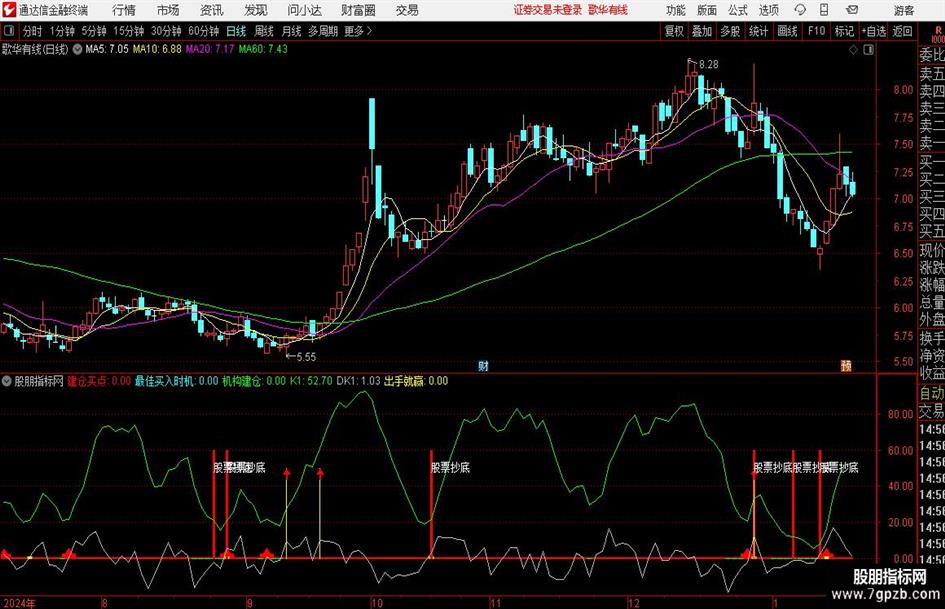Click the MA20: 7.17 label
945x609 pixels.
(210, 49)
